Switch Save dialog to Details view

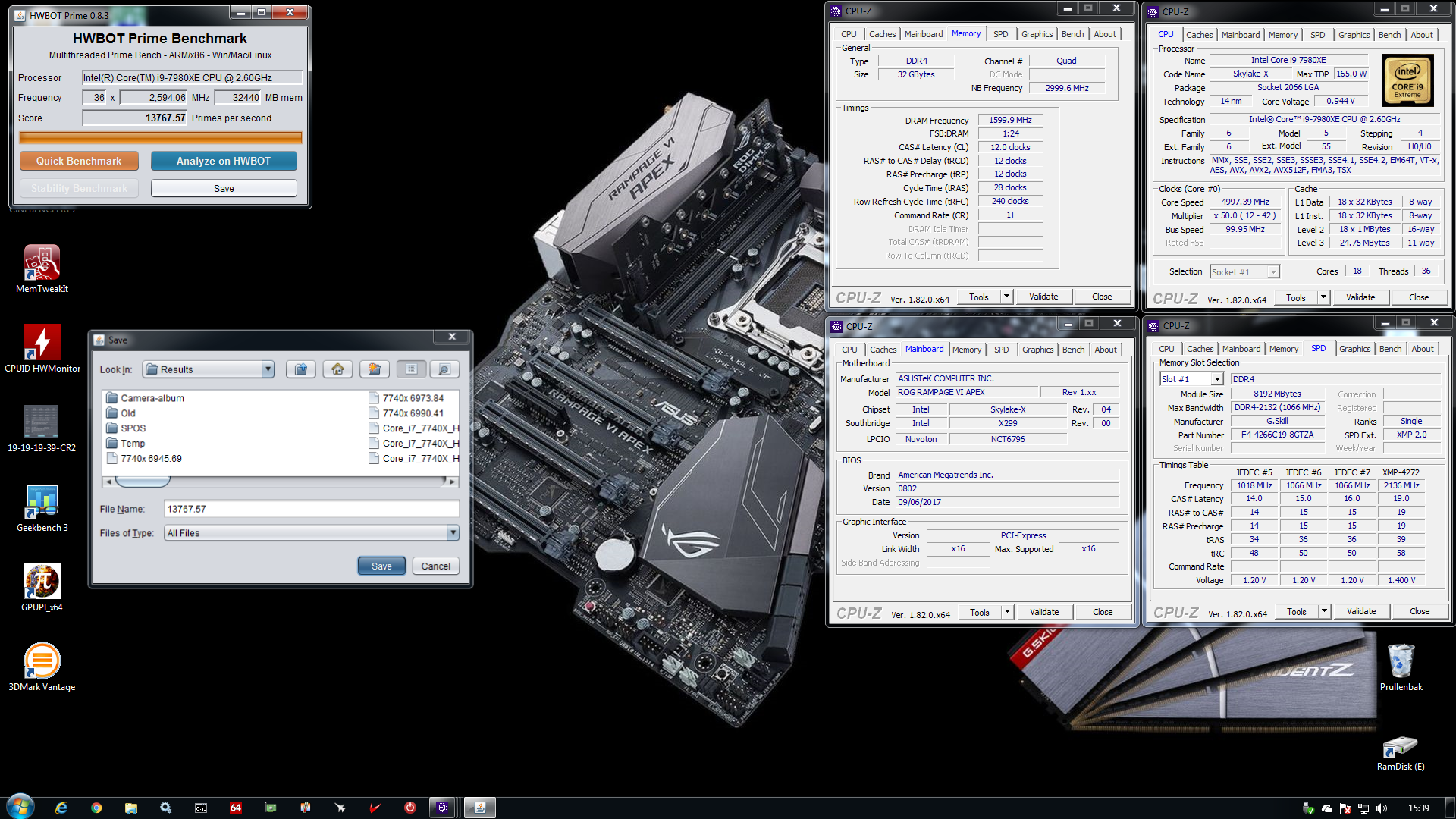point(444,369)
